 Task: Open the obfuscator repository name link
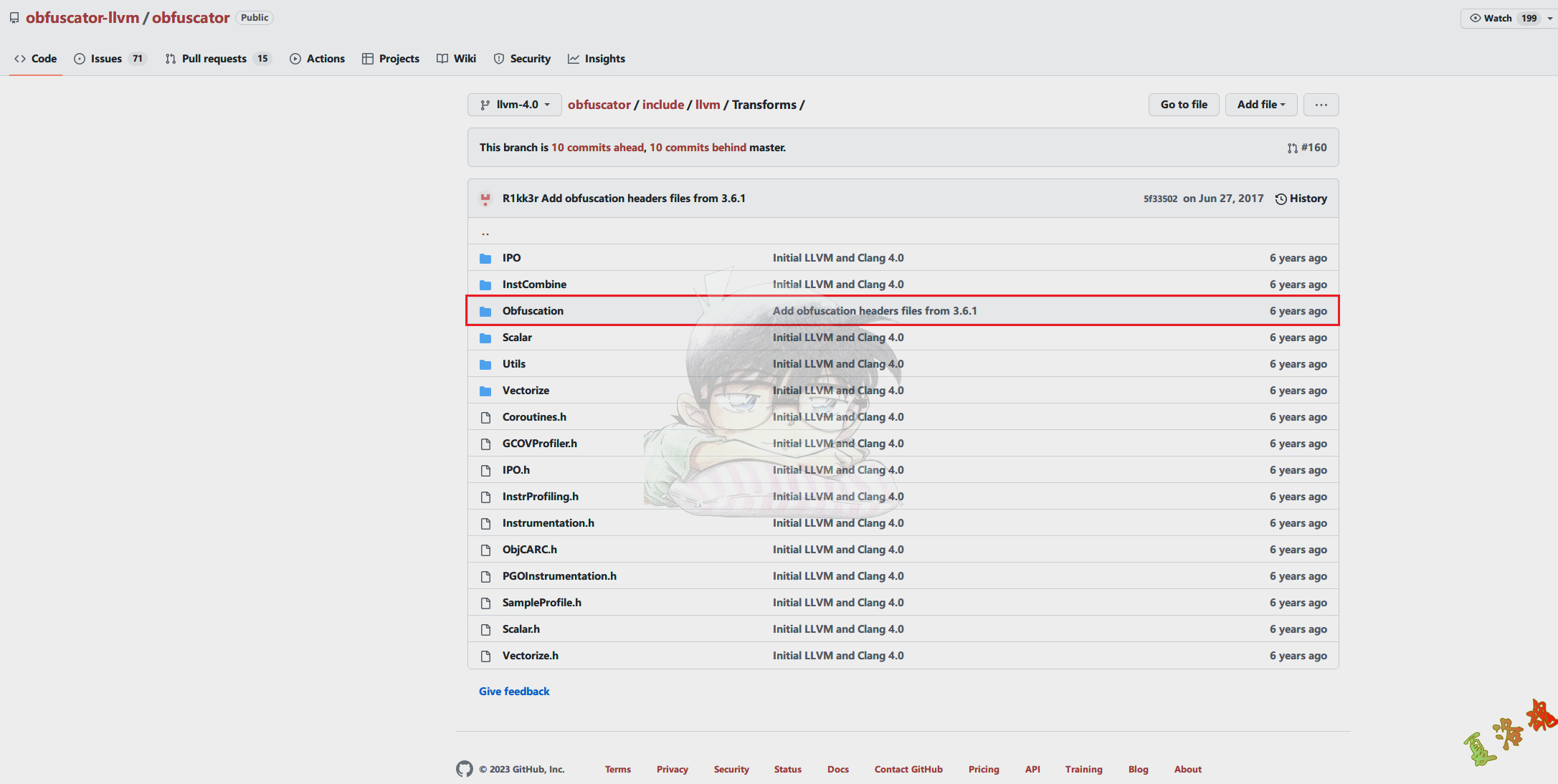[191, 18]
